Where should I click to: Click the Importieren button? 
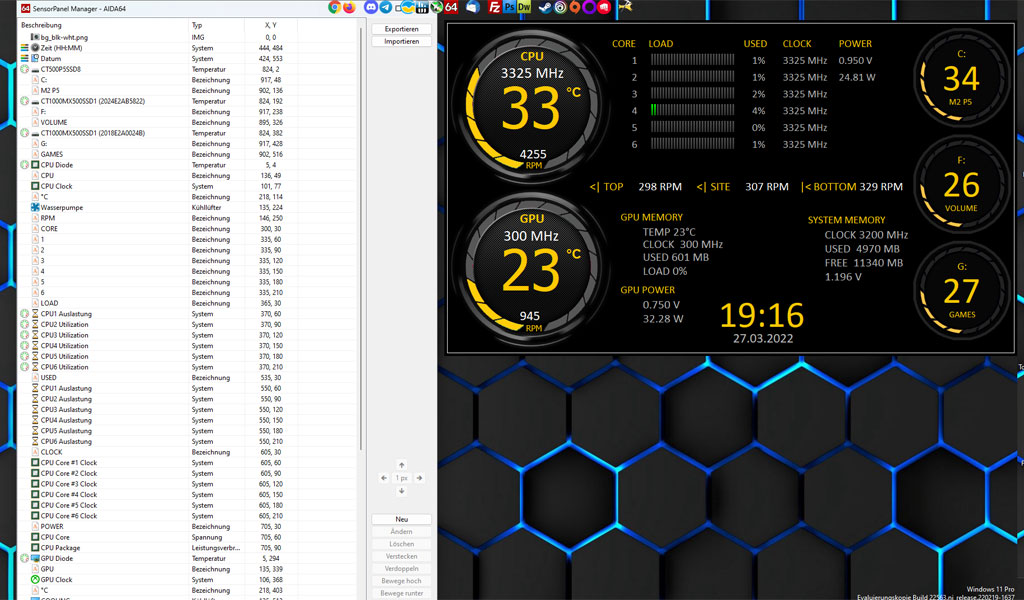click(402, 41)
